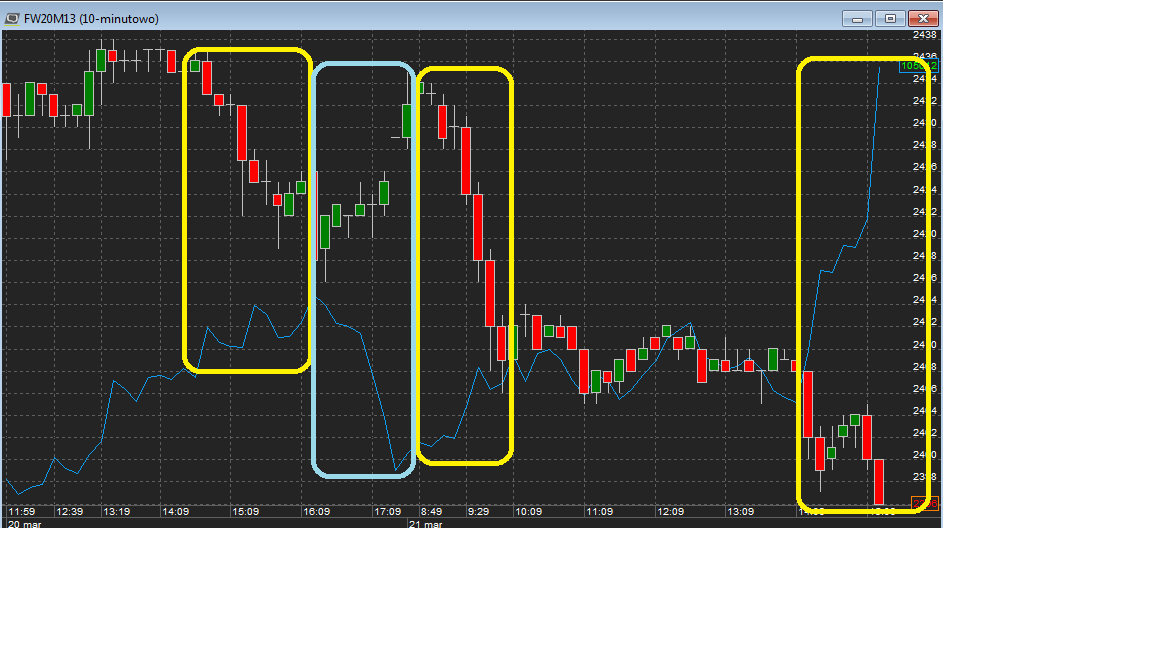Click the 13:09 time axis label
The image size is (1152, 648).
(x=741, y=511)
